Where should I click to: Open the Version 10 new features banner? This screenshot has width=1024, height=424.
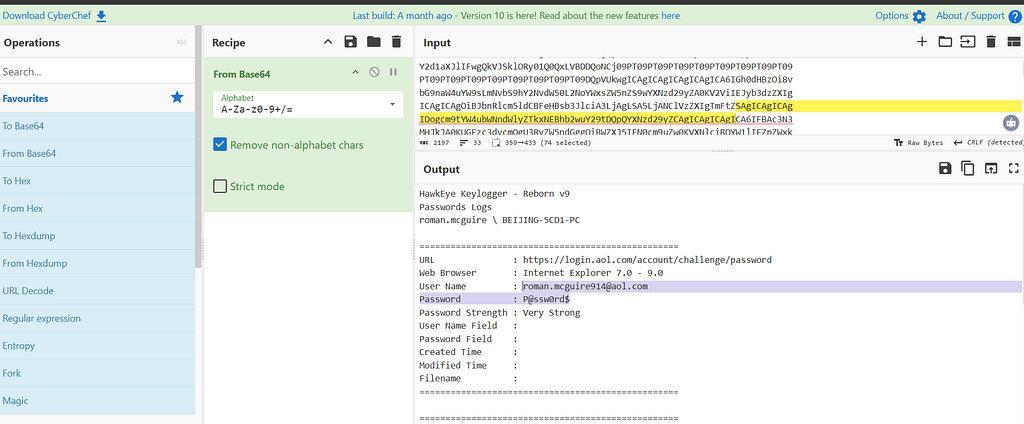pyautogui.click(x=516, y=16)
